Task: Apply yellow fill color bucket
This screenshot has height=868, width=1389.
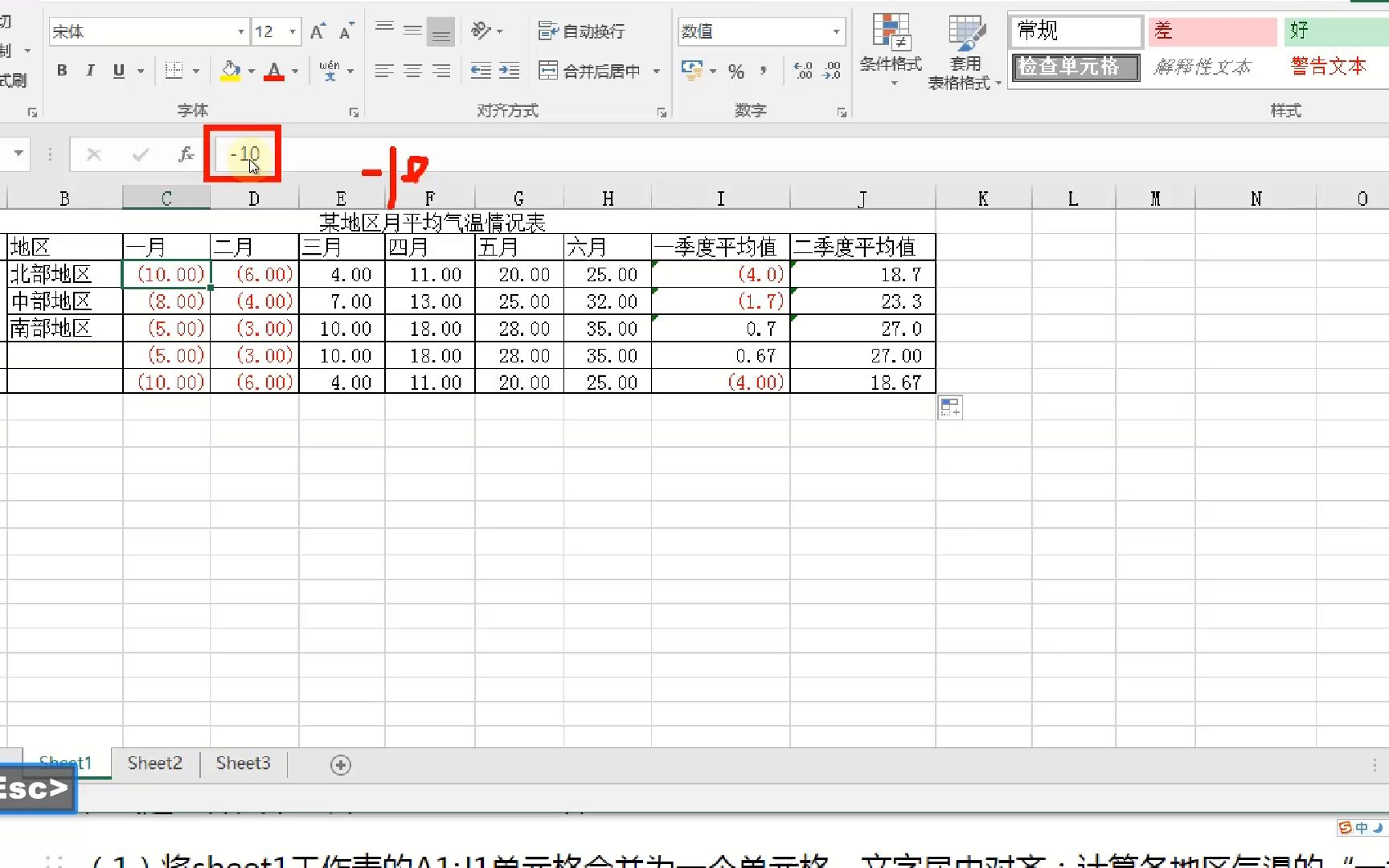Action: (x=231, y=71)
